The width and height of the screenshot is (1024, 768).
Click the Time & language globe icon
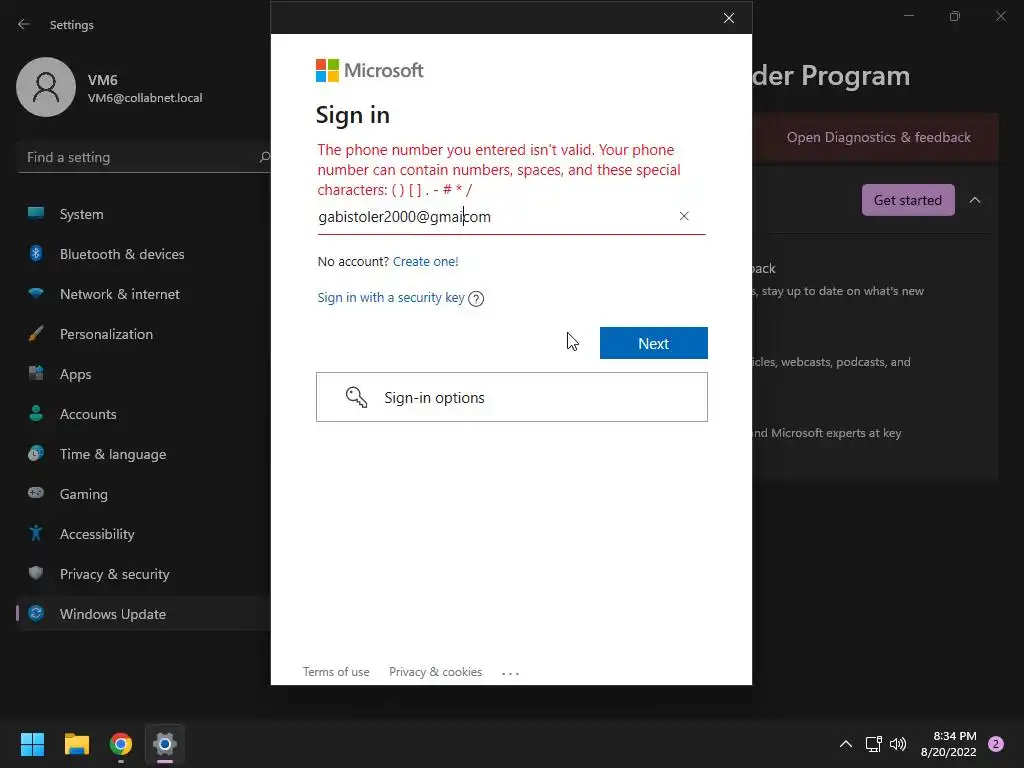[36, 453]
